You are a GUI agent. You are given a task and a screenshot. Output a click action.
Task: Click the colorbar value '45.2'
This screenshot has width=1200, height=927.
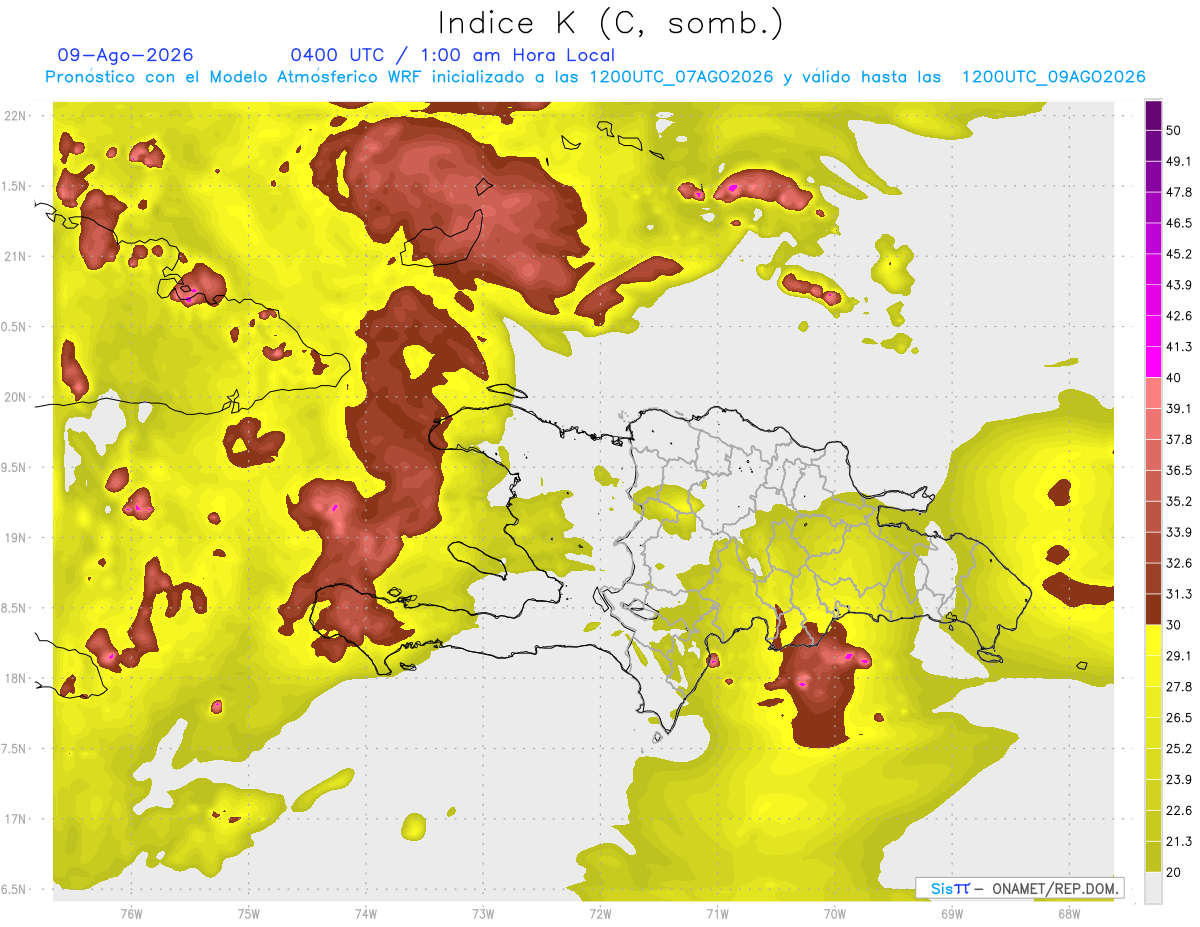click(1179, 254)
